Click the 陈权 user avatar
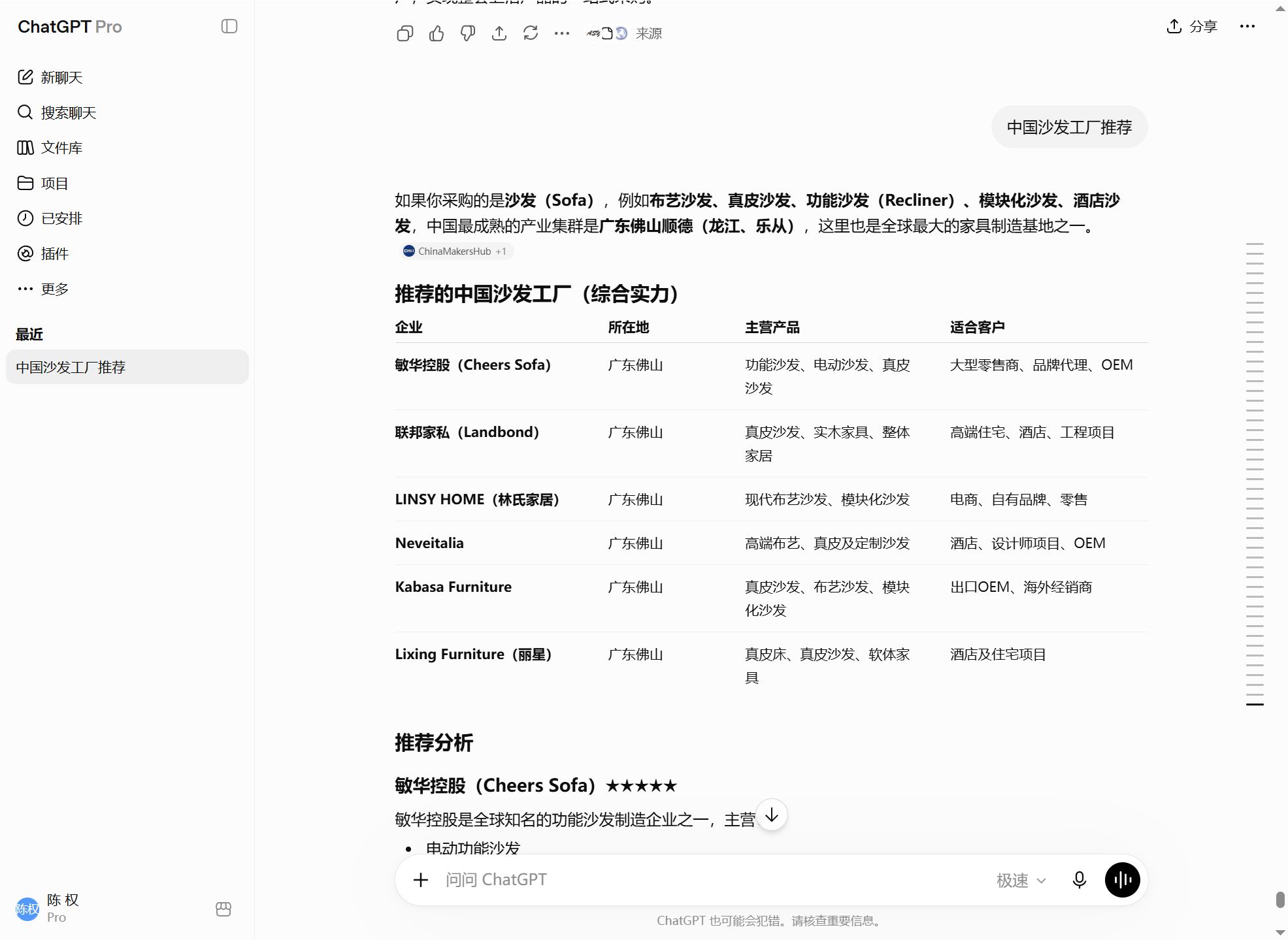Image resolution: width=1288 pixels, height=940 pixels. 27,909
